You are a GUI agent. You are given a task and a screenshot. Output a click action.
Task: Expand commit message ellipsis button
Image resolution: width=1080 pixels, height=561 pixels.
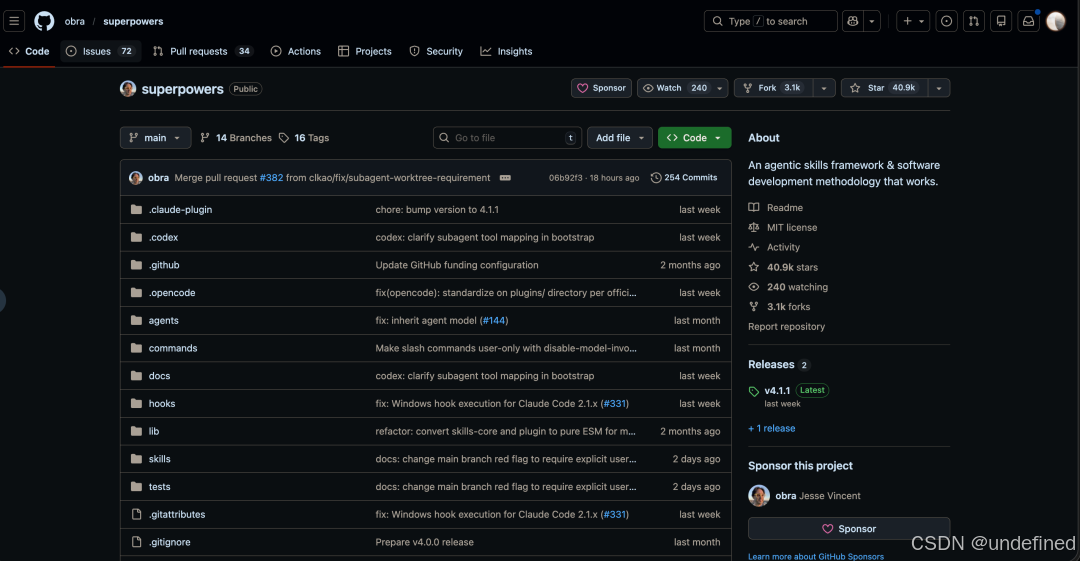click(x=505, y=178)
